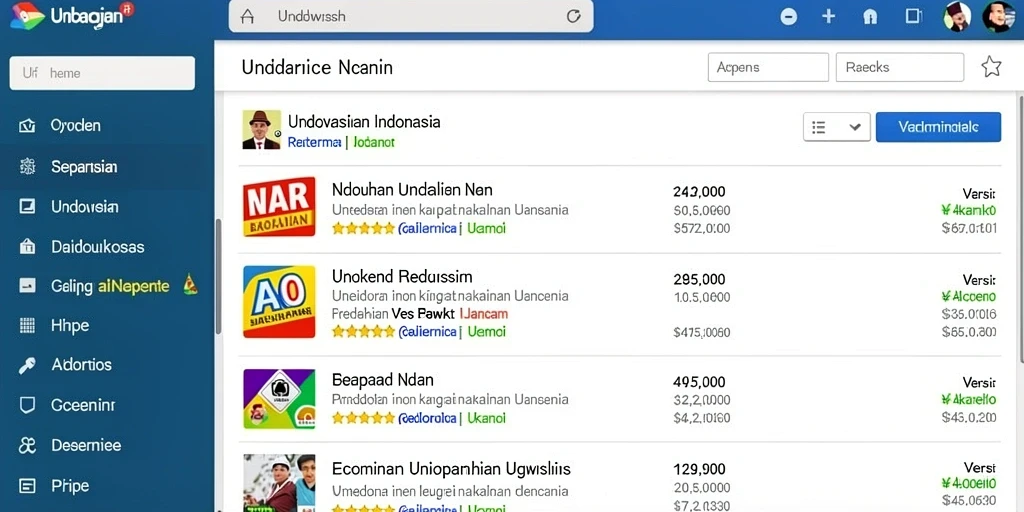Click the plus icon in top bar

[828, 16]
